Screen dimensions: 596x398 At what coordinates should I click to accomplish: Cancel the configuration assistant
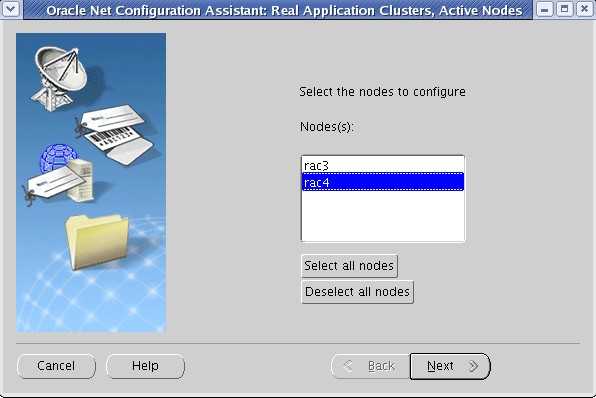[56, 366]
